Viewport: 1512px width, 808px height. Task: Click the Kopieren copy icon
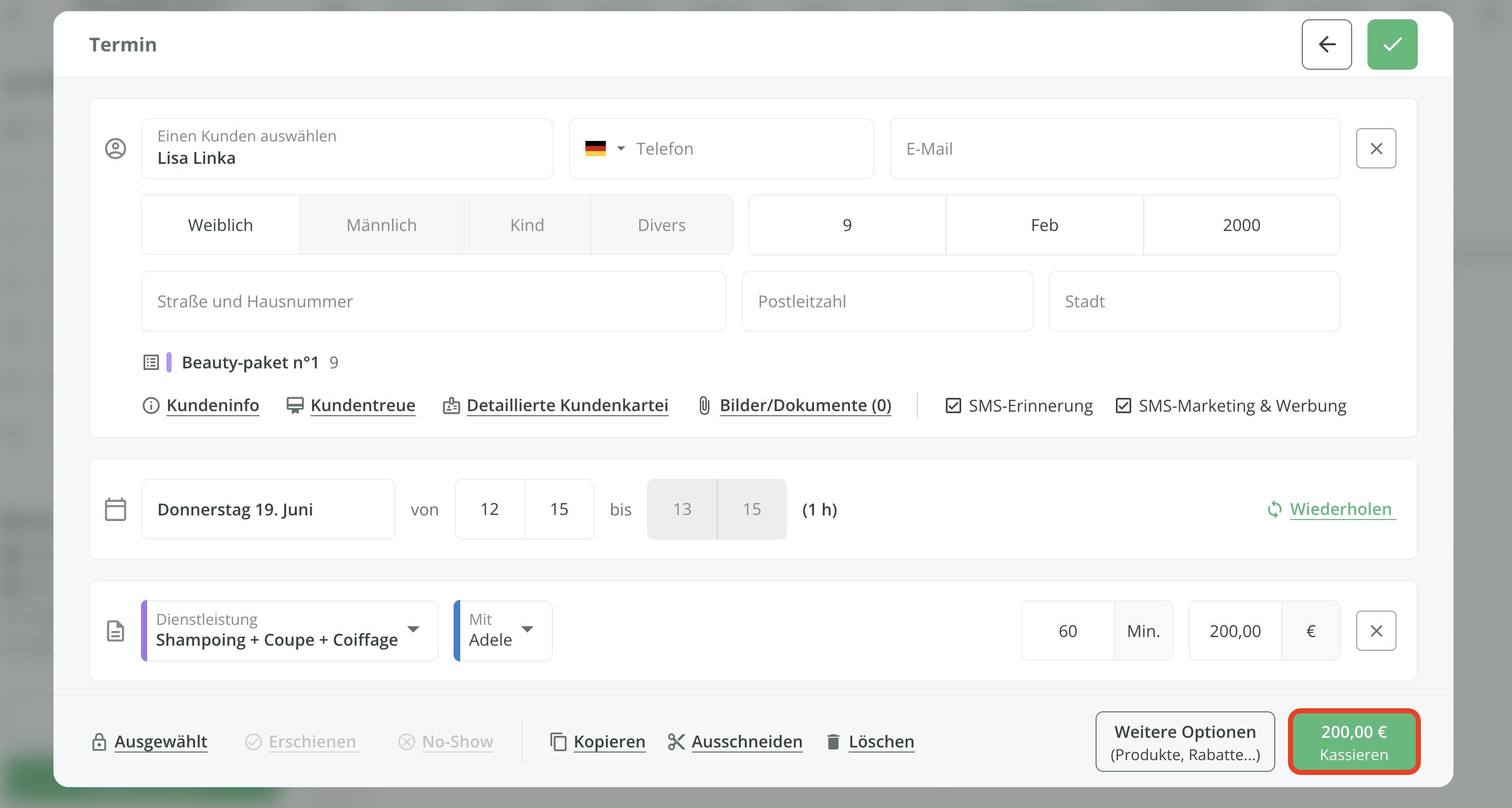pyautogui.click(x=557, y=742)
